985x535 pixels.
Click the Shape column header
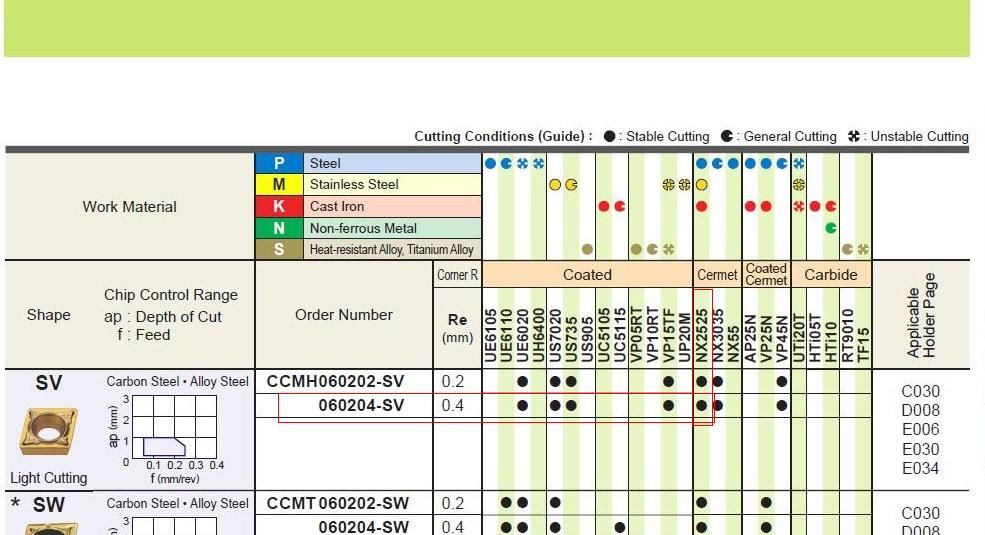[48, 315]
